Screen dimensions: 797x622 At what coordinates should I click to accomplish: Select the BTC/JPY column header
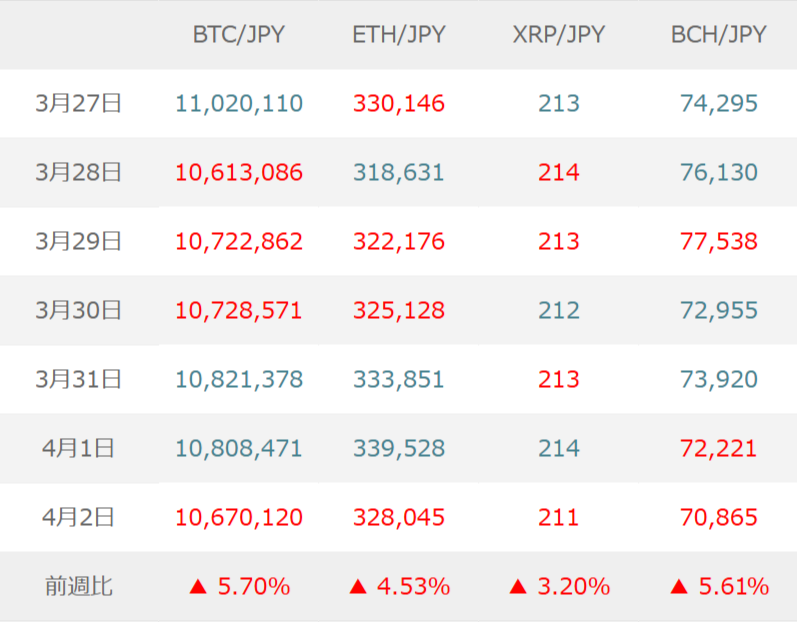pyautogui.click(x=238, y=35)
